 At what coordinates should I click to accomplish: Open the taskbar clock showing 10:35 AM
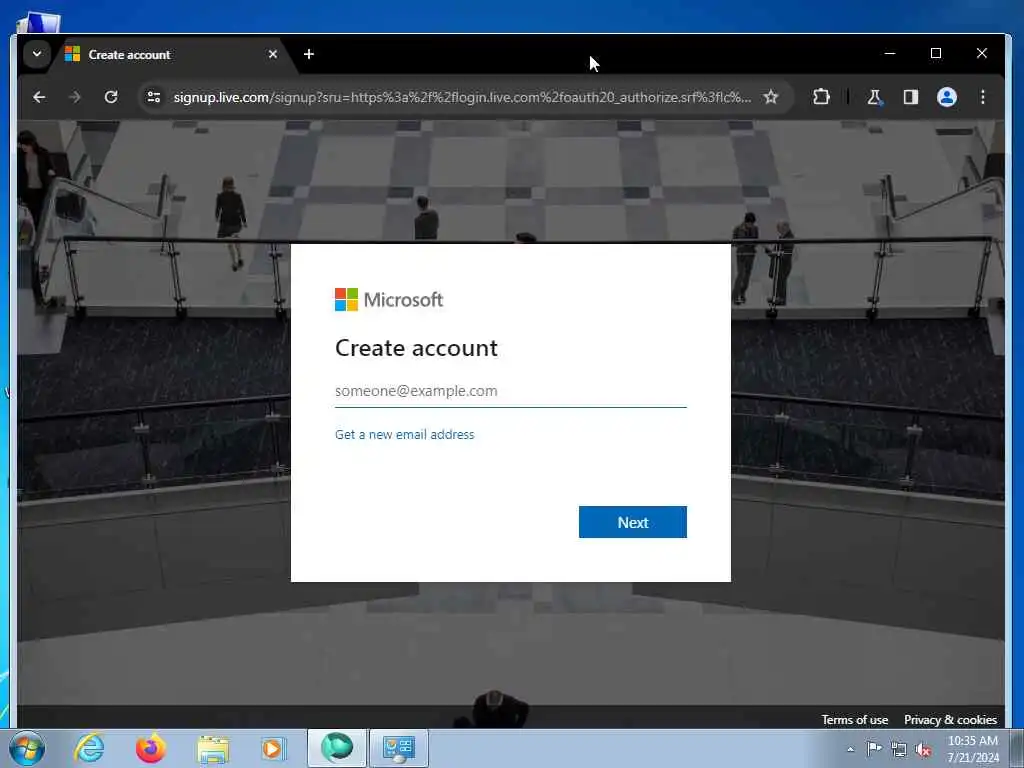click(x=972, y=749)
